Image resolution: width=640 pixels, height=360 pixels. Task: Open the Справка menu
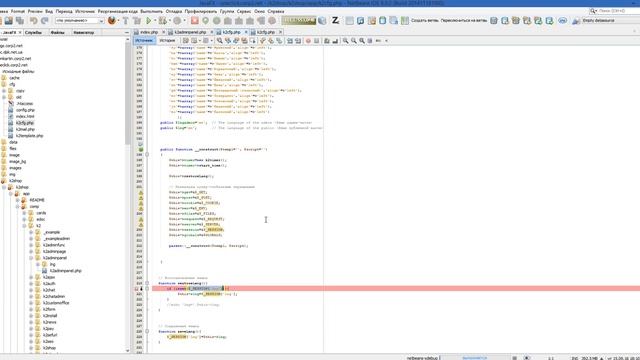tap(276, 11)
